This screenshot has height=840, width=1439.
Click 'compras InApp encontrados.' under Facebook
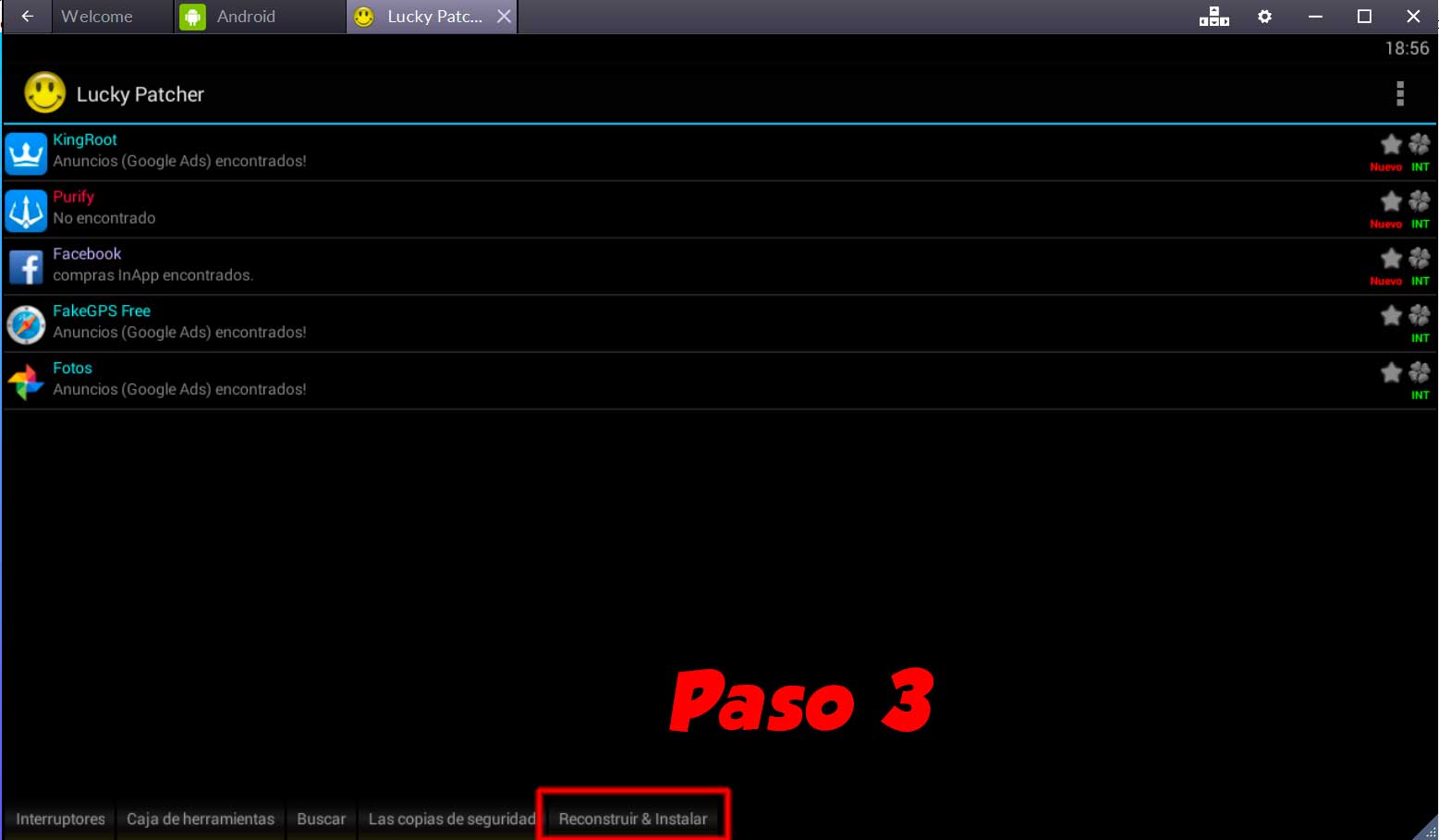(x=153, y=275)
